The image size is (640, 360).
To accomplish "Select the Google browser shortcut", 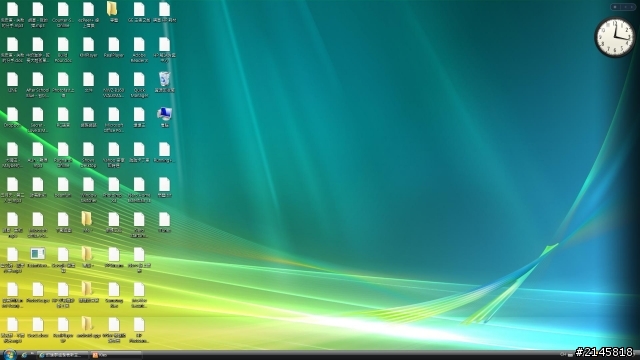I will click(63, 261).
